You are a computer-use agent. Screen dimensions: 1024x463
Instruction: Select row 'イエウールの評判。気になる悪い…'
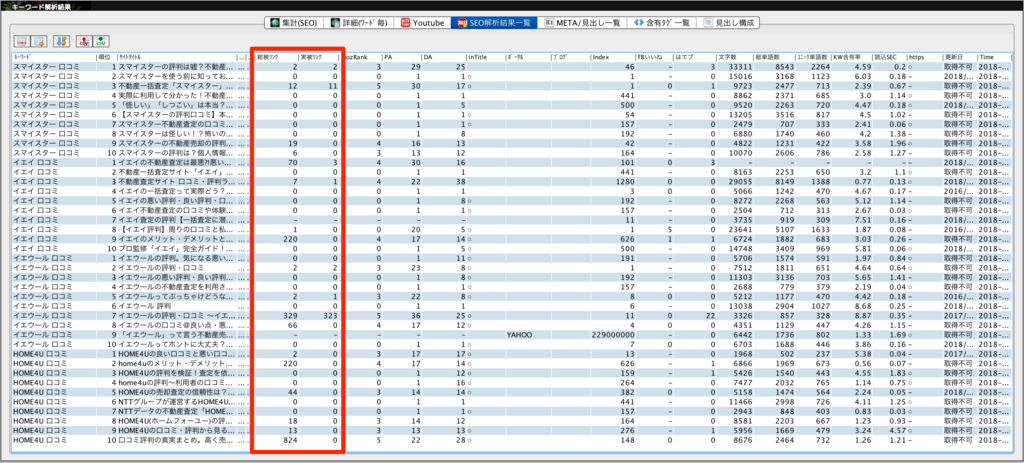coord(511,258)
